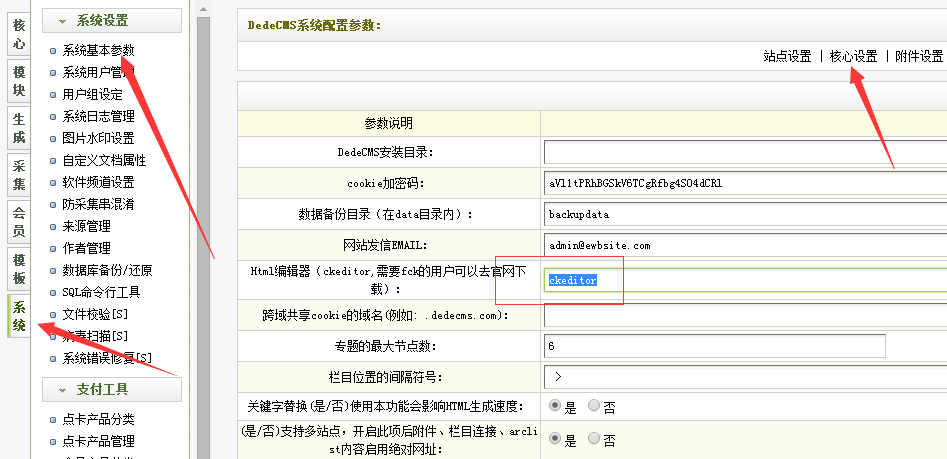Switch to the 模块 side tab
Image resolution: width=947 pixels, height=459 pixels.
coord(18,81)
